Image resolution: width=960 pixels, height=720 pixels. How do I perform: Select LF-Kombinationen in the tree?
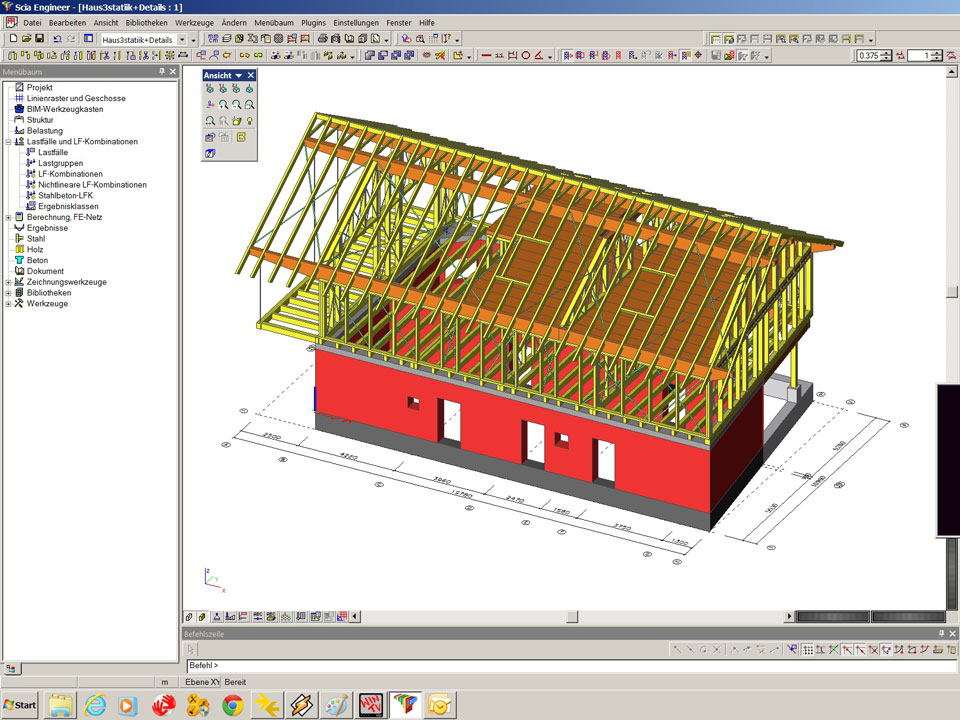click(x=70, y=174)
